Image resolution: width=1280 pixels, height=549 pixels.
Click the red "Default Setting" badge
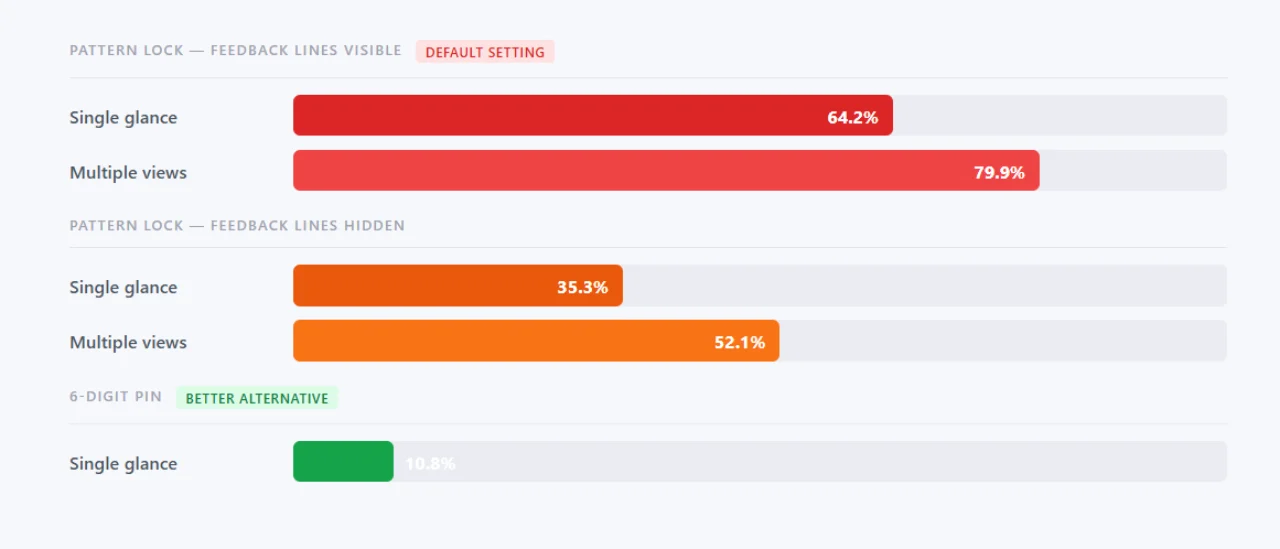click(x=485, y=52)
